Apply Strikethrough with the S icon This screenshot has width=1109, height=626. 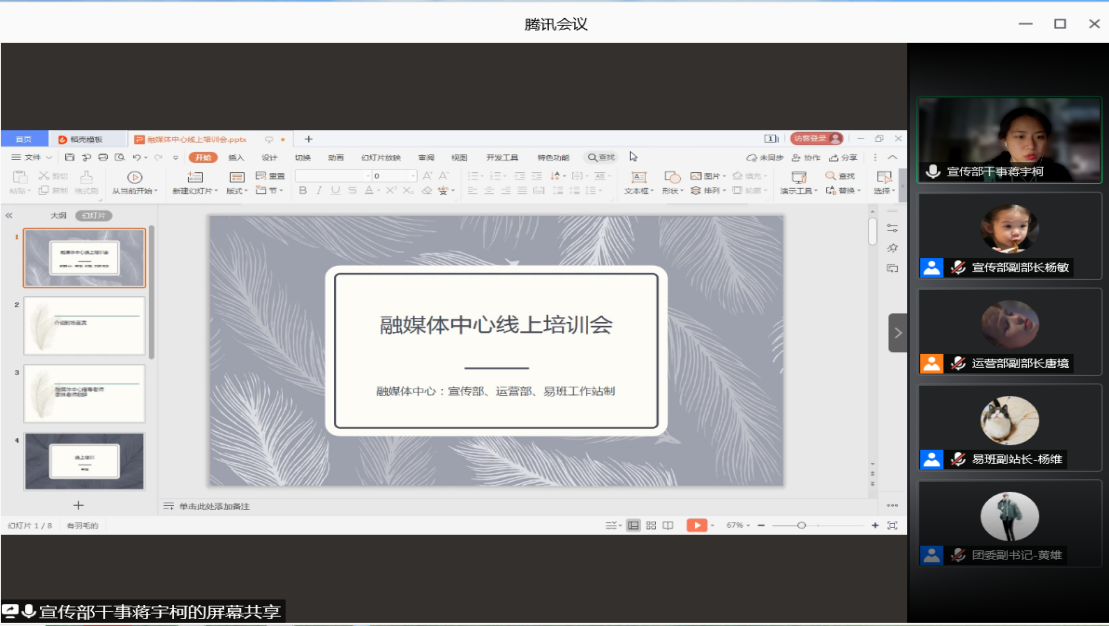352,190
